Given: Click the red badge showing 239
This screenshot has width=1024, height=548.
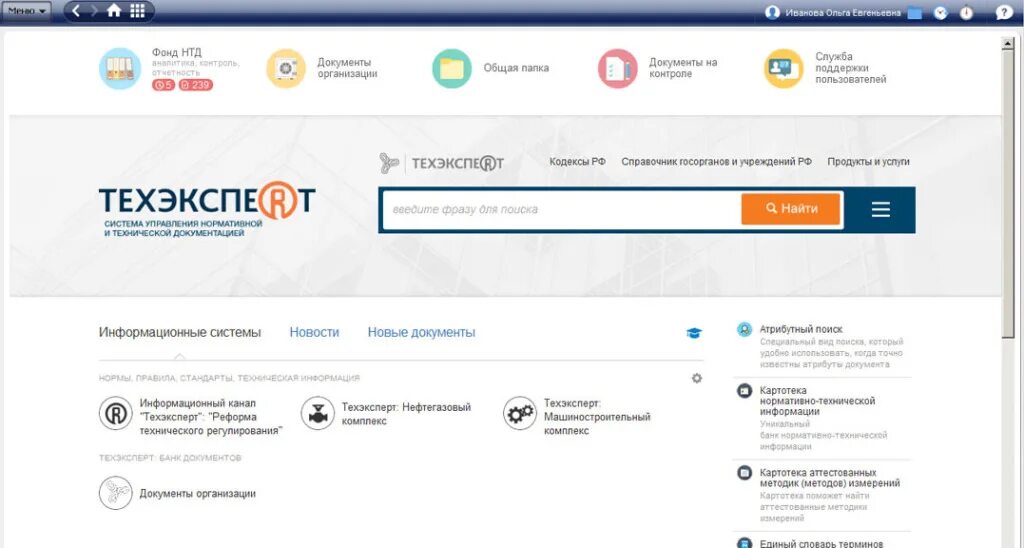Looking at the screenshot, I should point(195,85).
